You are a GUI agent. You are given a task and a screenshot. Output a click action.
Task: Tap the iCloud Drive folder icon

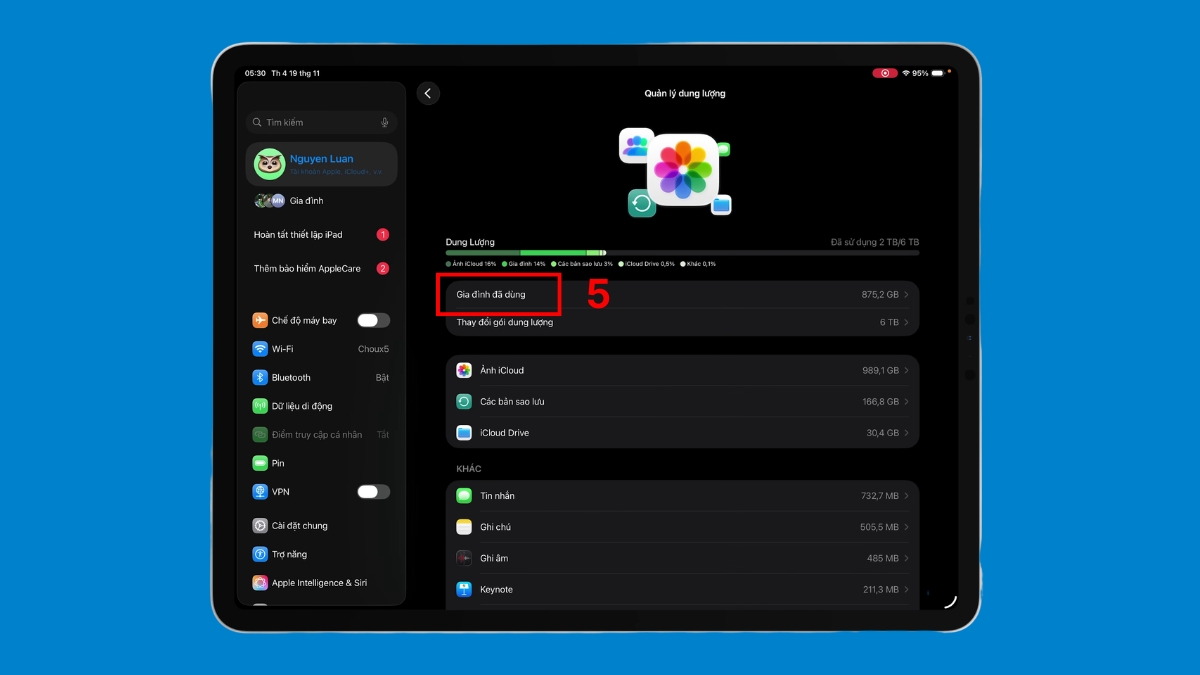tap(464, 433)
